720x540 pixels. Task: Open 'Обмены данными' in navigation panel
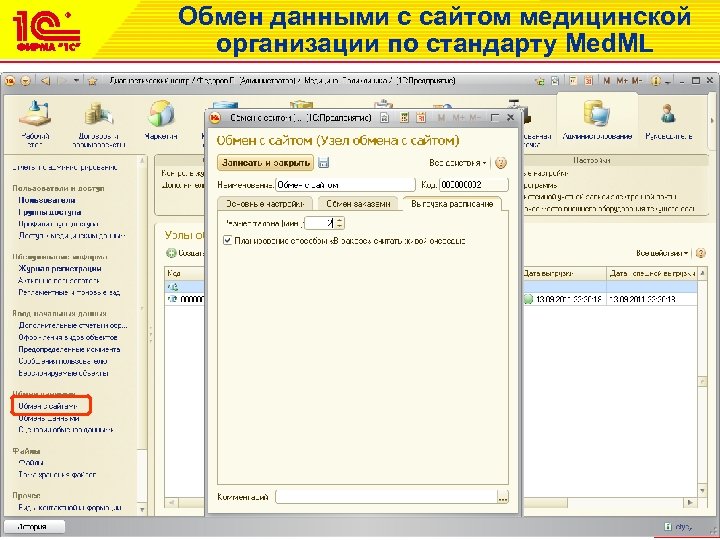[49, 418]
